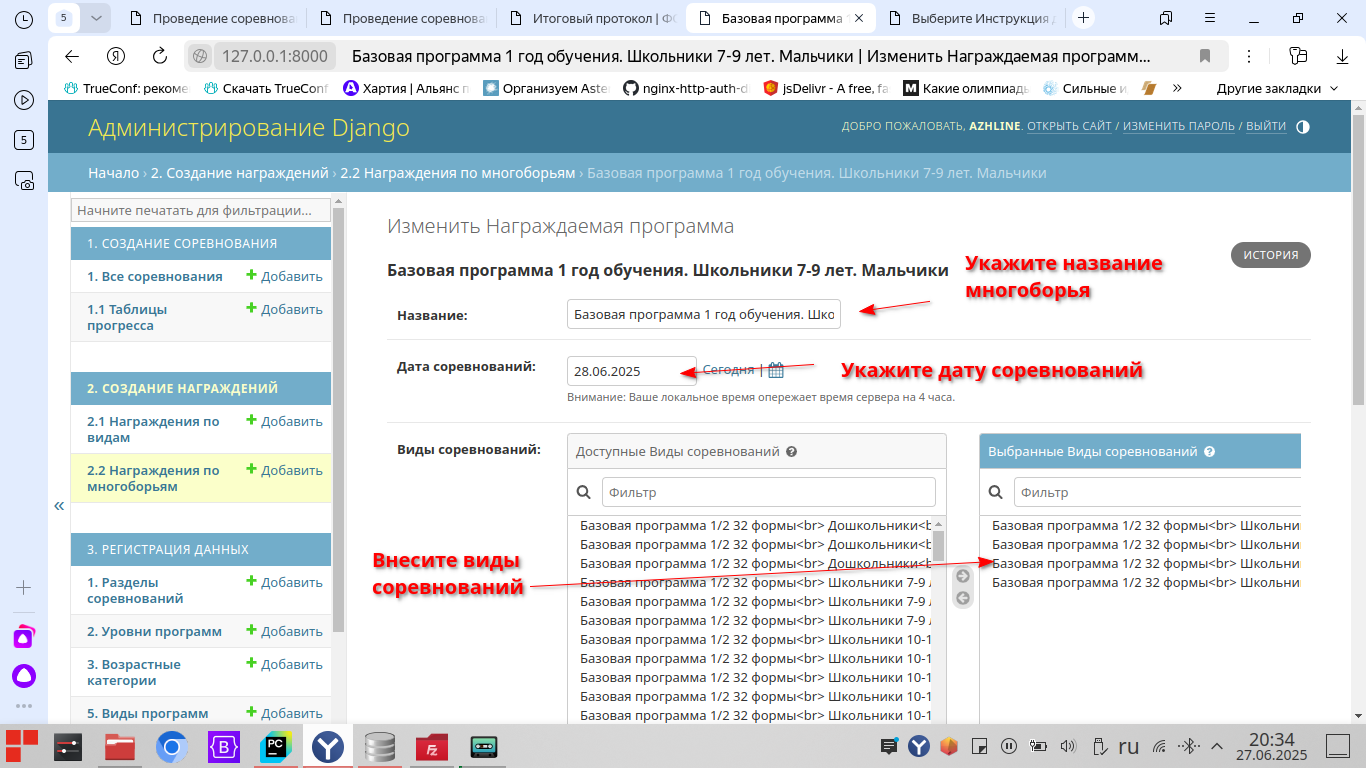
Task: Reload the page with the refresh icon
Action: 159,56
